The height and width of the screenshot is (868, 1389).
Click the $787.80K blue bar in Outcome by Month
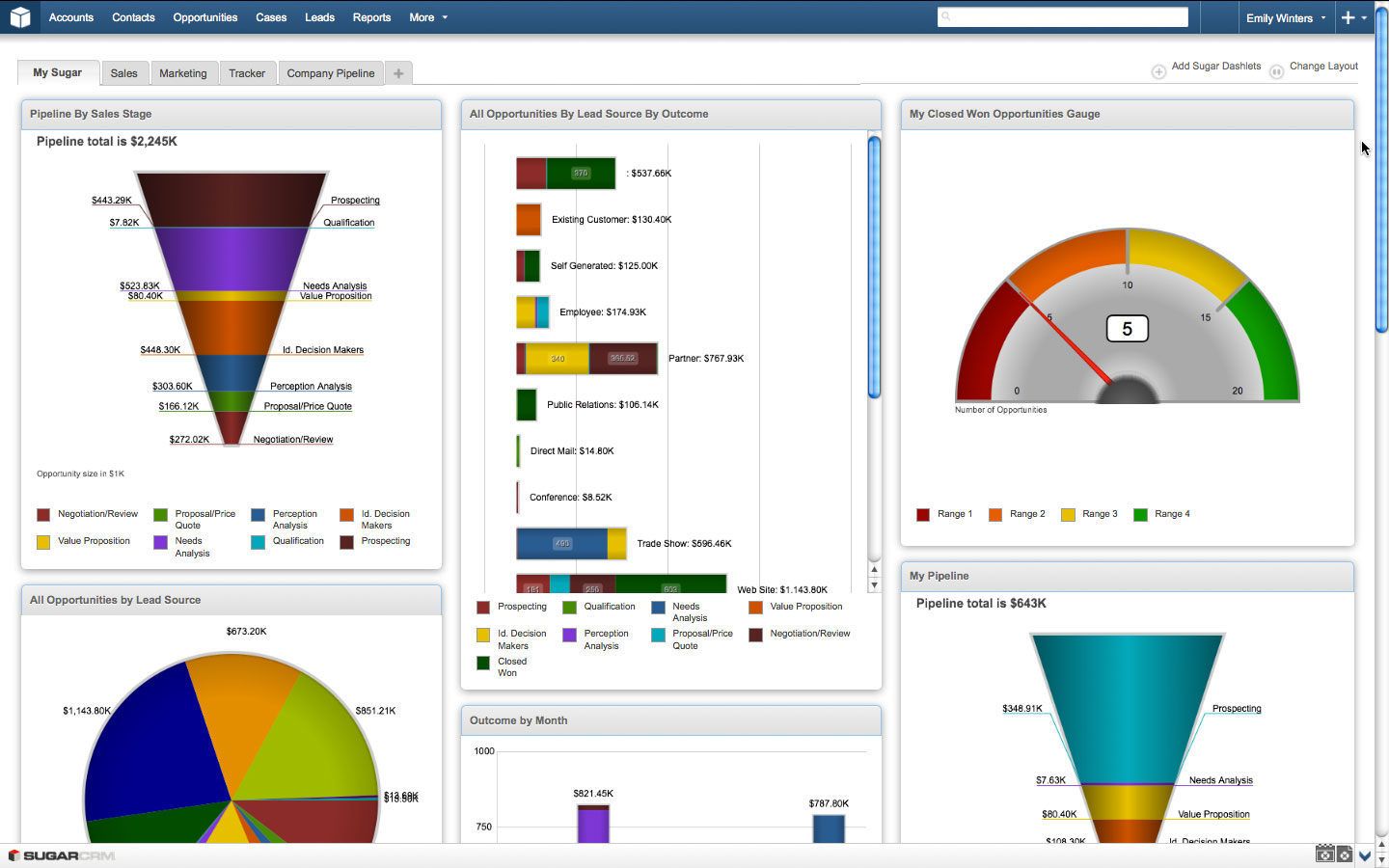click(829, 829)
